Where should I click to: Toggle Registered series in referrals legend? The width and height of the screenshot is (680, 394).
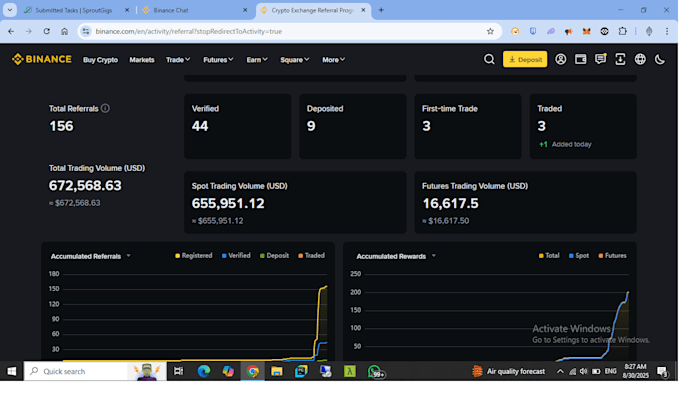[193, 256]
